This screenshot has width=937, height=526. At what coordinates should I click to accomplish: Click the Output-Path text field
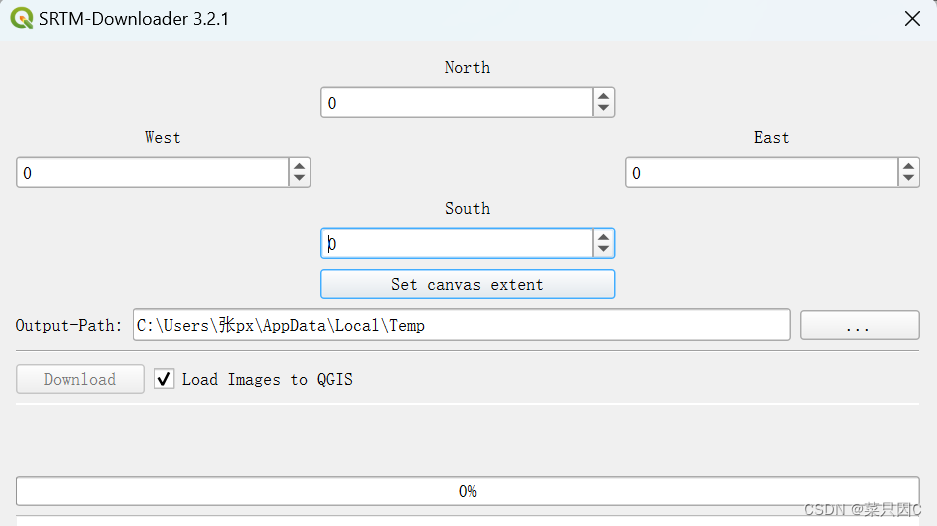click(461, 325)
